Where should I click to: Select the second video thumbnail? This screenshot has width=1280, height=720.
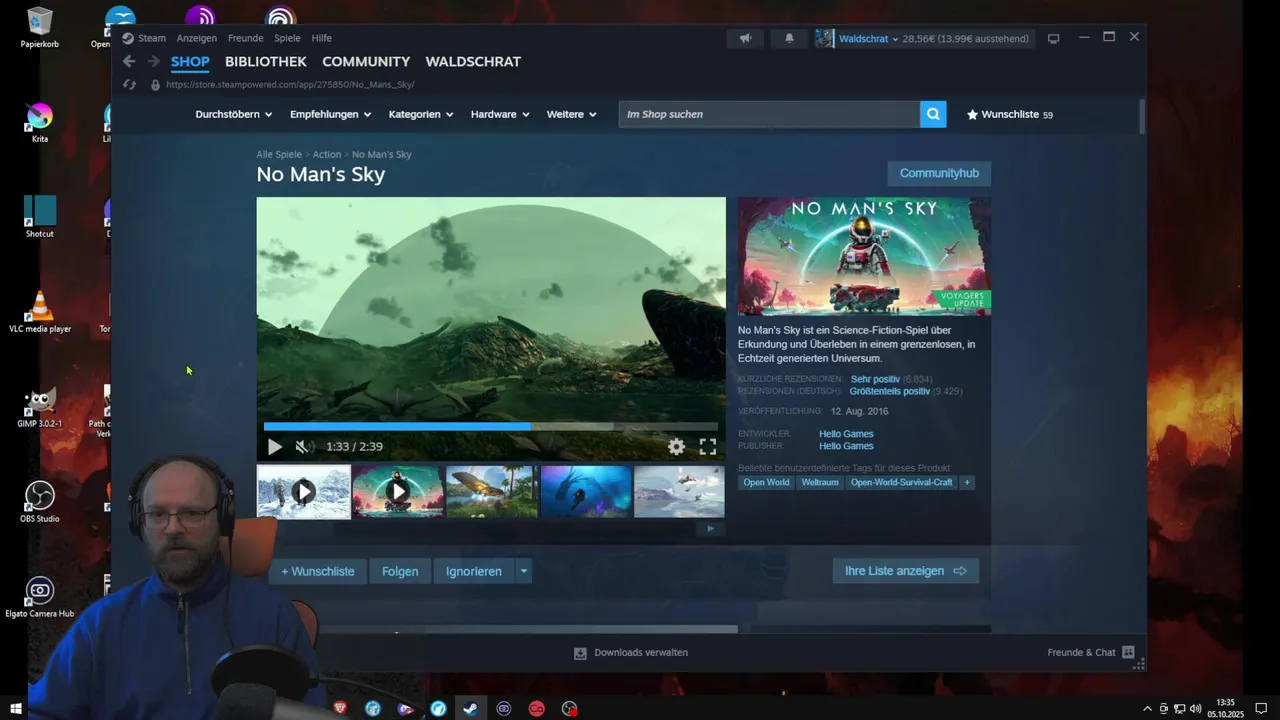(398, 491)
